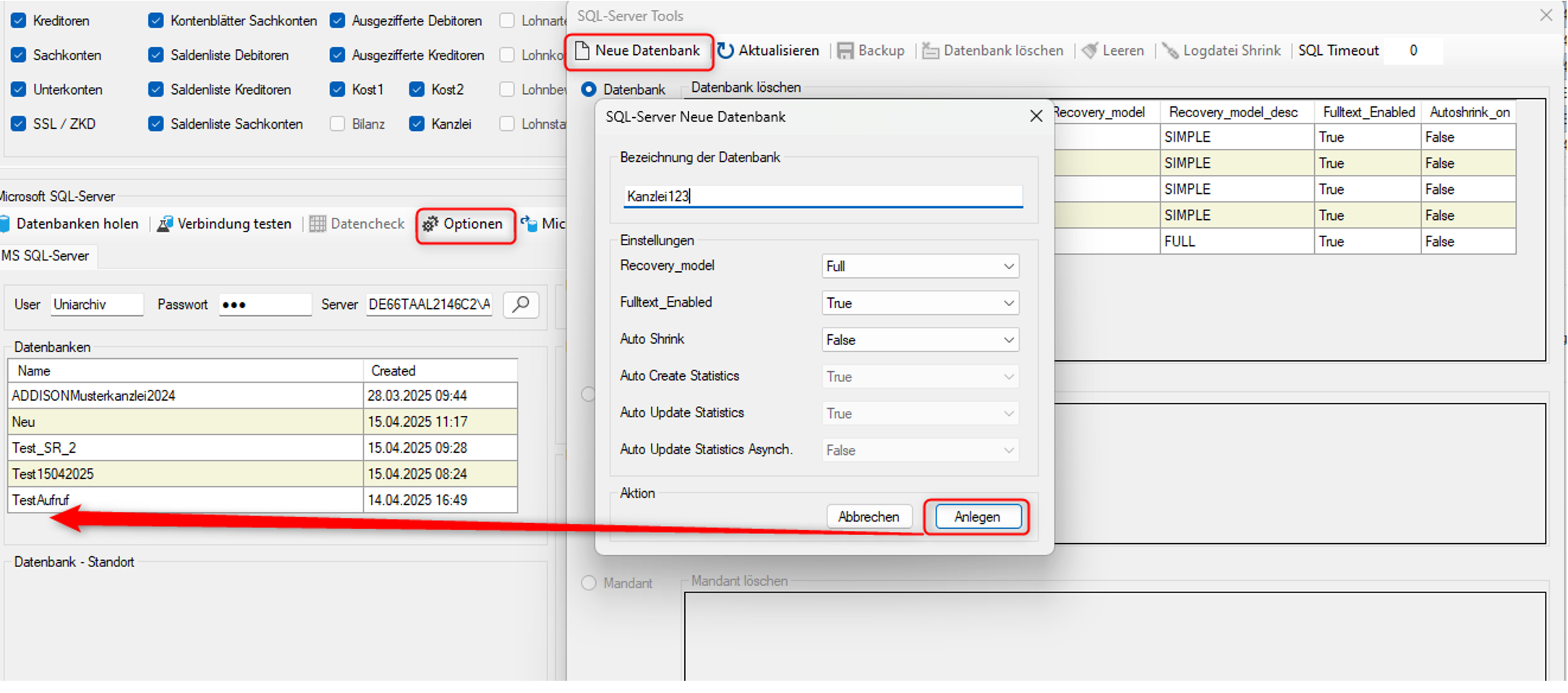Click the User input field

pyautogui.click(x=97, y=305)
